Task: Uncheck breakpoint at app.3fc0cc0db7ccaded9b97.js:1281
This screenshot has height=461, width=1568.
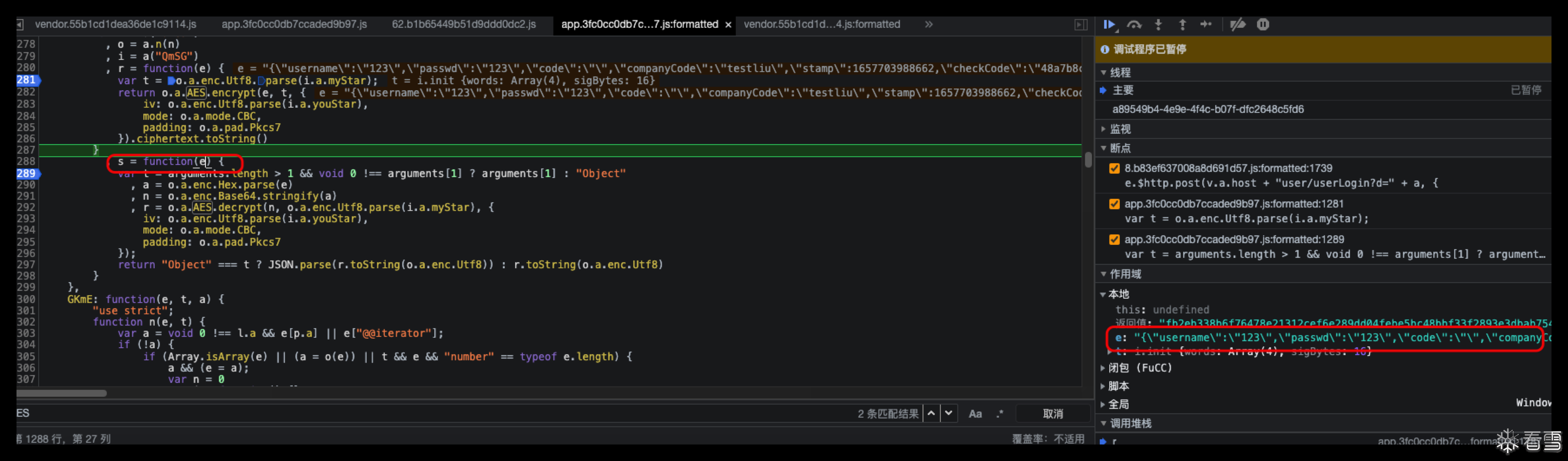Action: (1115, 204)
